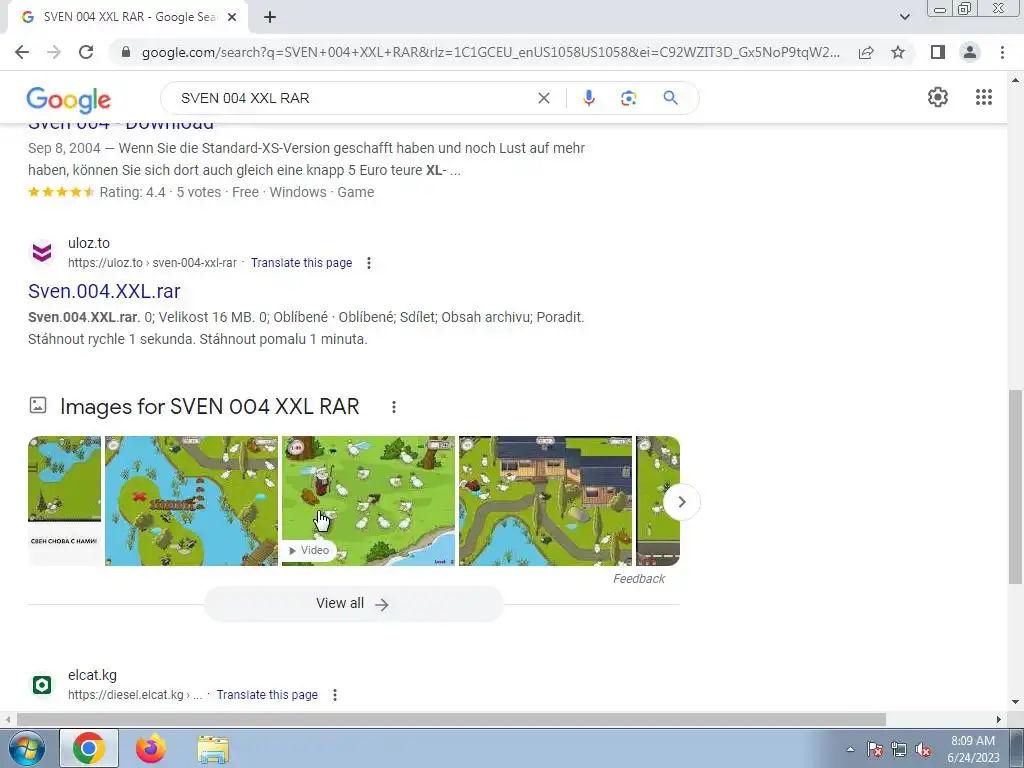Open the first image thumbnail with Russian caption
Image resolution: width=1024 pixels, height=768 pixels.
[65, 500]
